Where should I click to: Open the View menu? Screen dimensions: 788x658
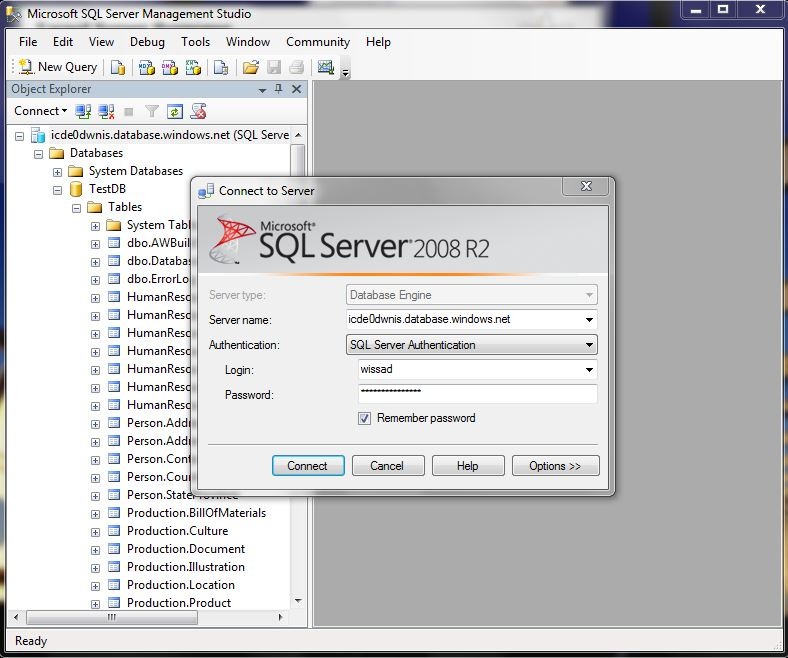101,42
